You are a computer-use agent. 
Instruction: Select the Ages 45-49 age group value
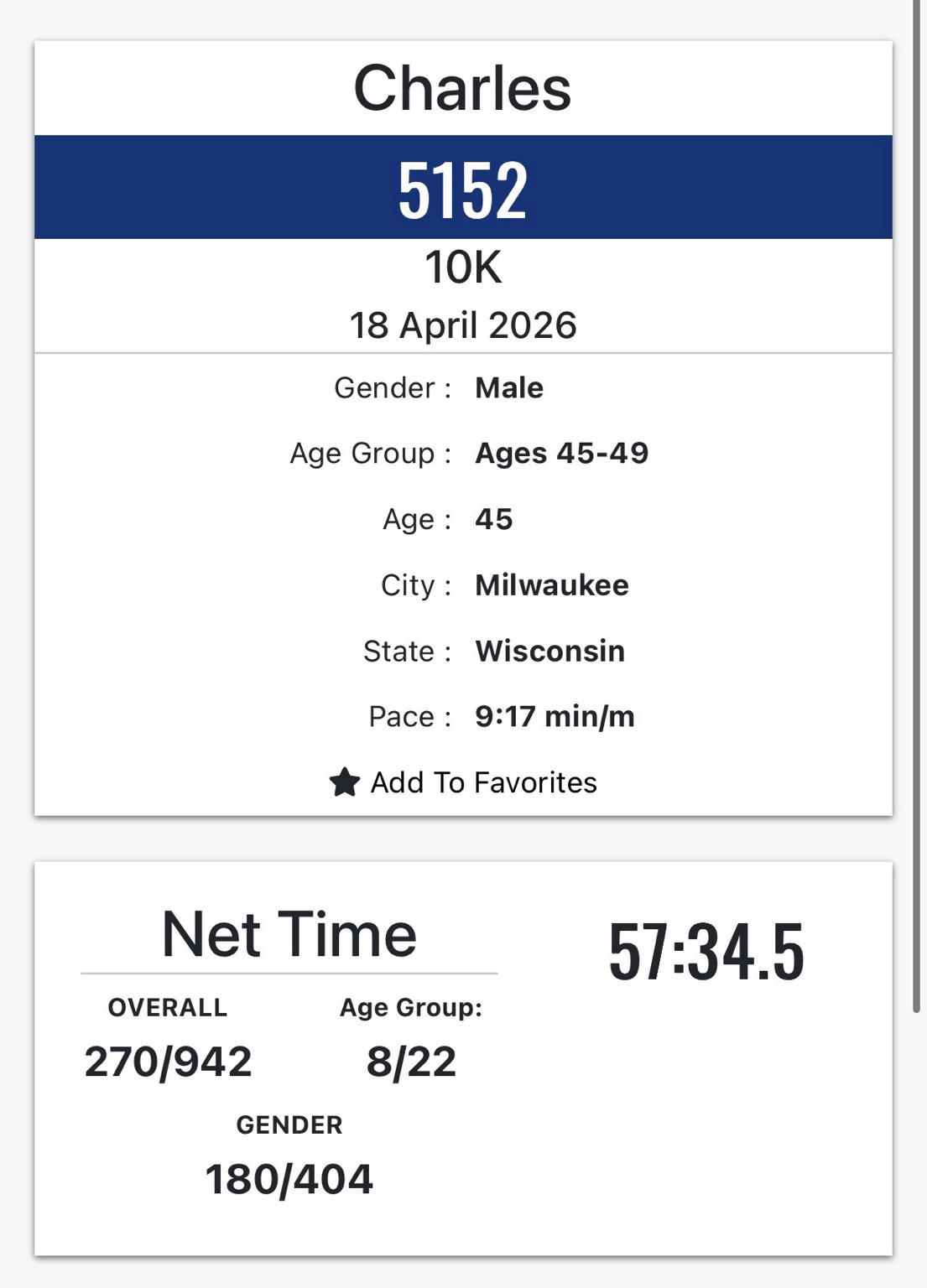click(561, 454)
